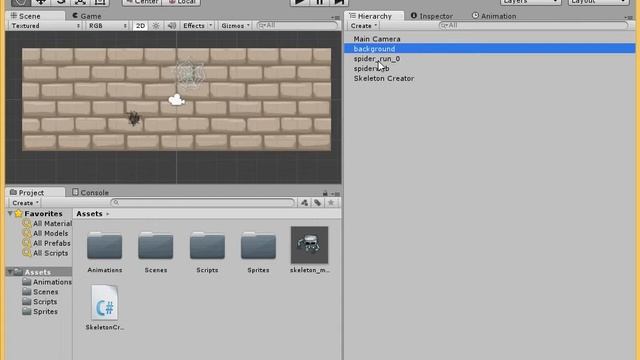Step forward one frame
This screenshot has height=360, width=640.
pyautogui.click(x=339, y=2)
